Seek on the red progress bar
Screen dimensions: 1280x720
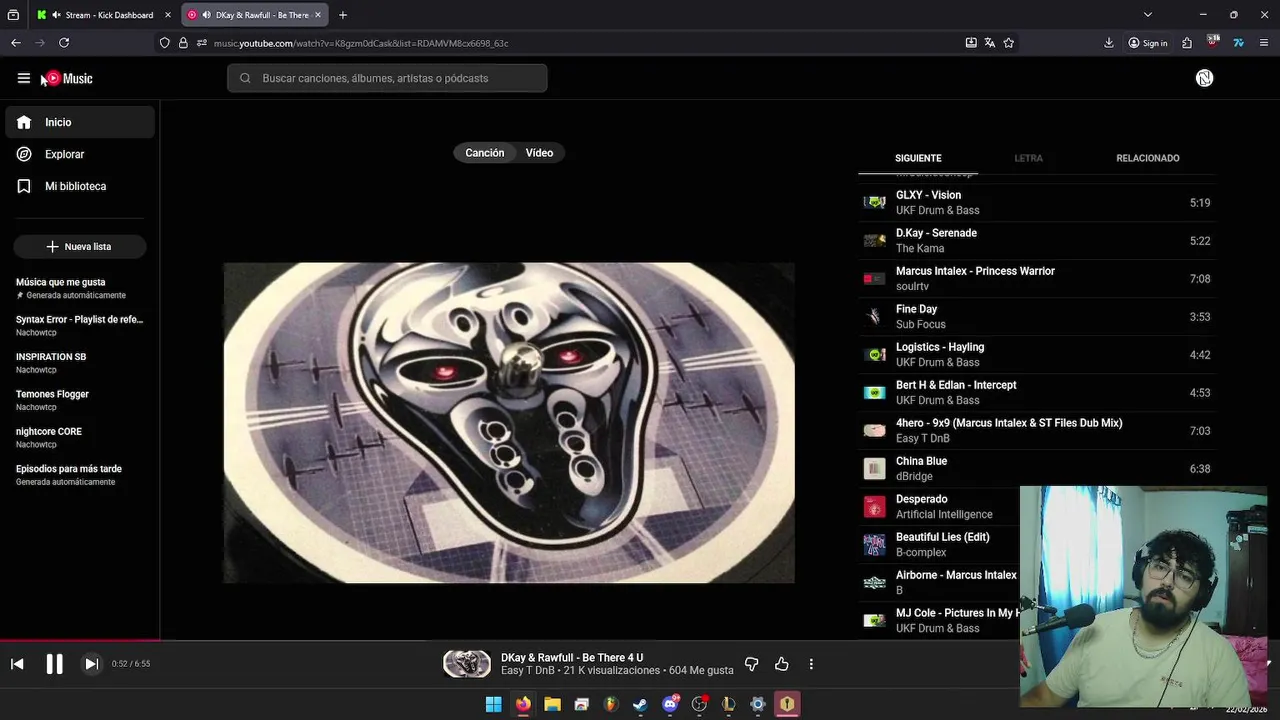(x=80, y=640)
